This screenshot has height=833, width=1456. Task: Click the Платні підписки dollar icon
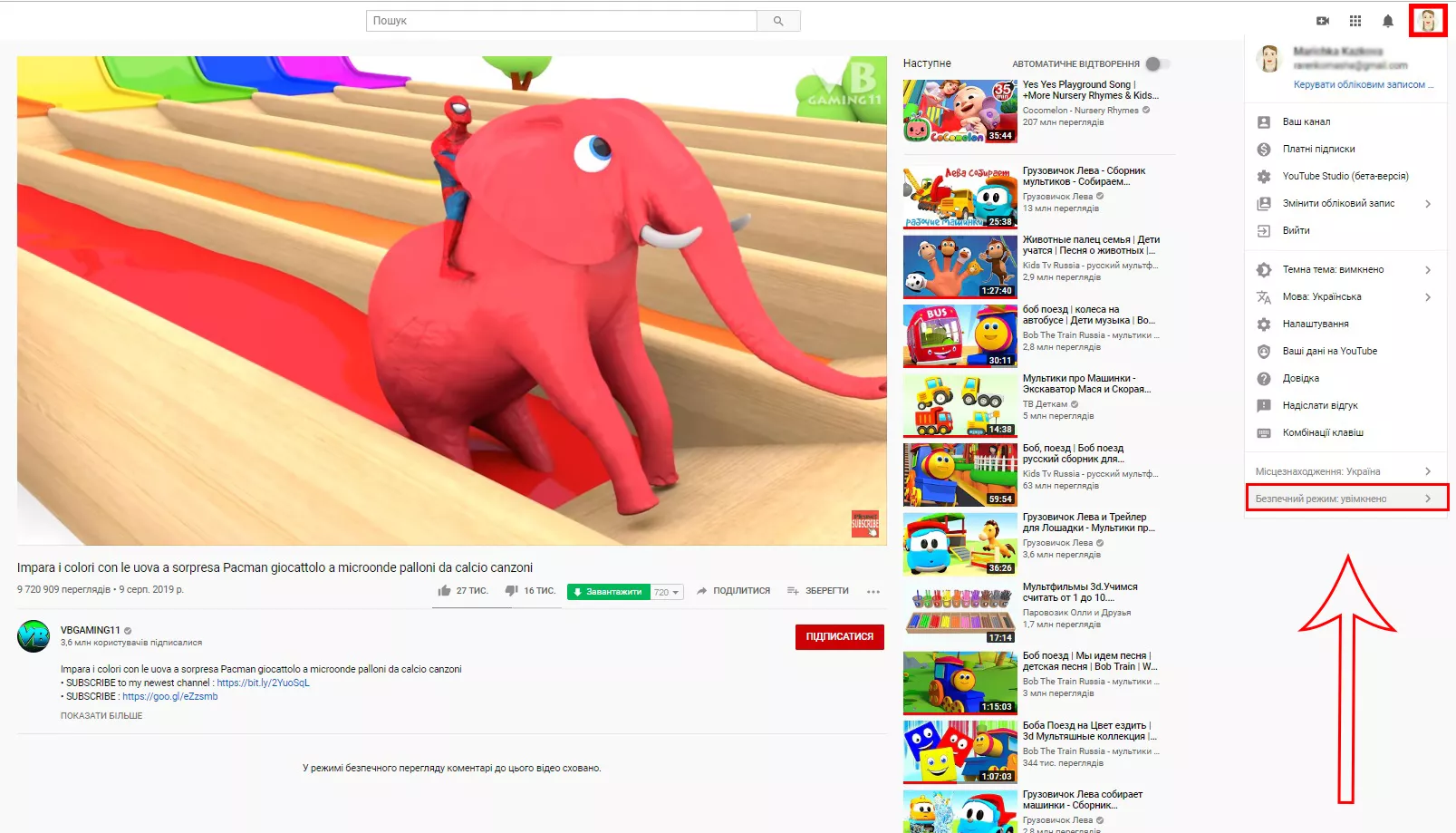pos(1264,149)
